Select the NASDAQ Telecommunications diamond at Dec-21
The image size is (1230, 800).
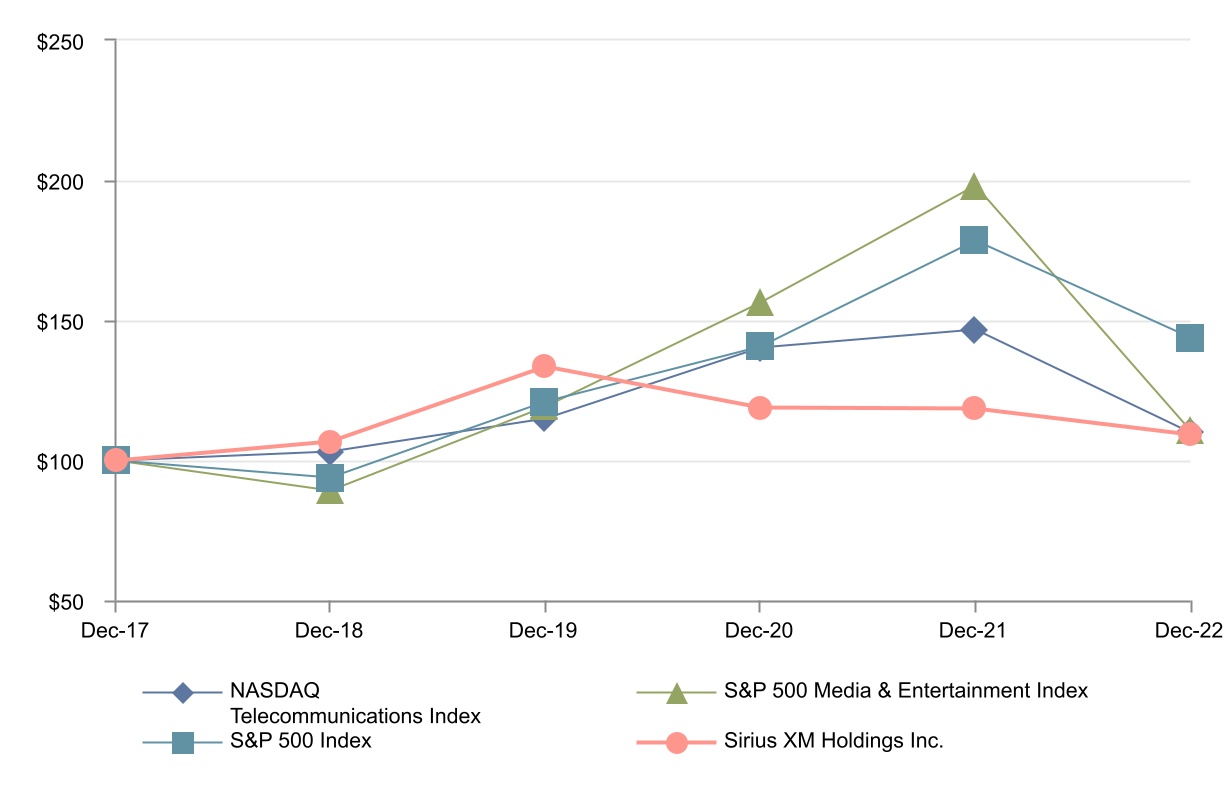point(974,330)
